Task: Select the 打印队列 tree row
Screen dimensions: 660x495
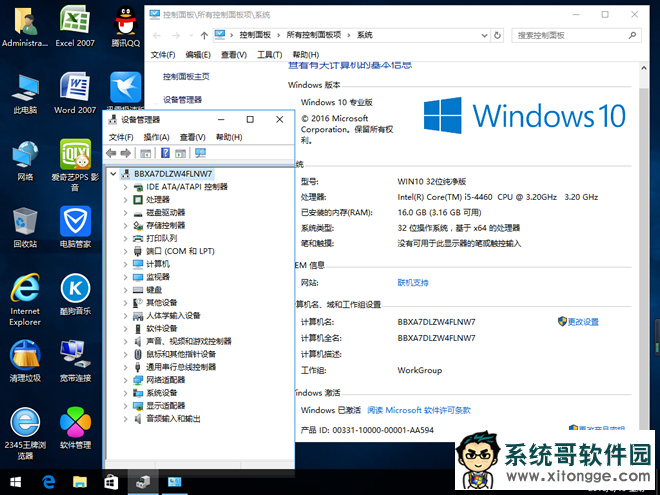Action: pos(155,238)
